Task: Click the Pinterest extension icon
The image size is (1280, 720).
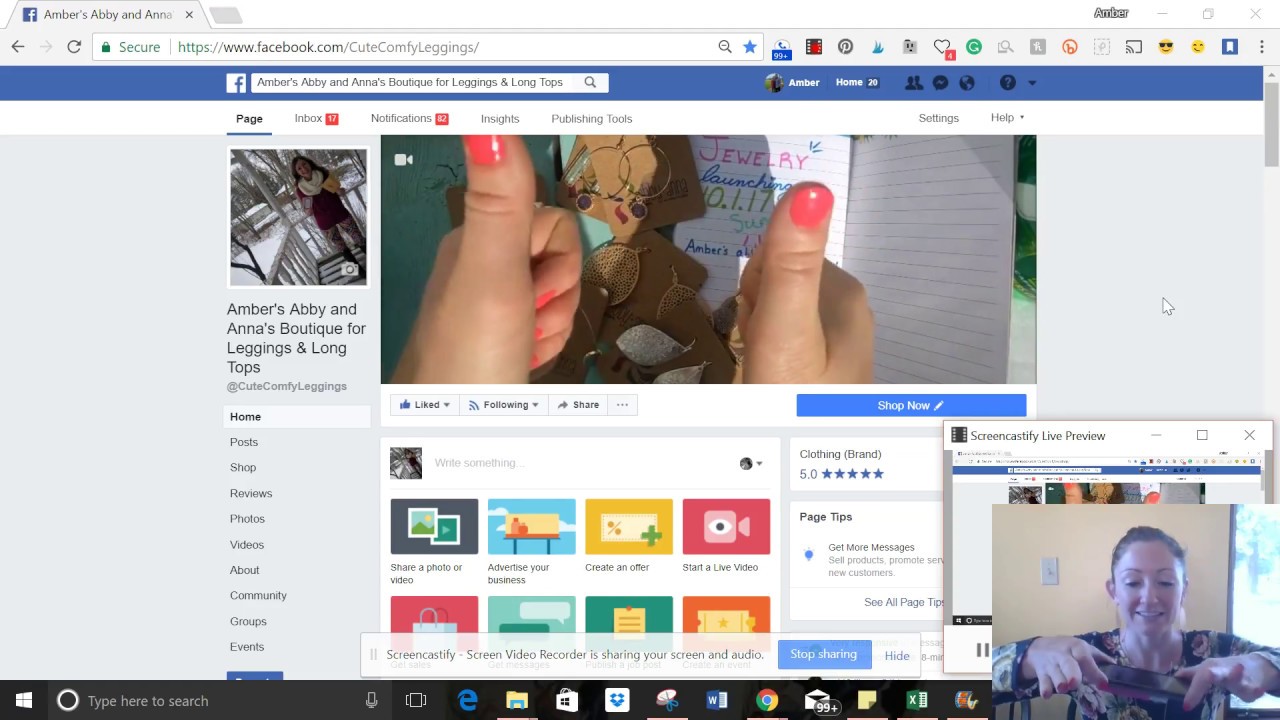Action: click(x=846, y=47)
